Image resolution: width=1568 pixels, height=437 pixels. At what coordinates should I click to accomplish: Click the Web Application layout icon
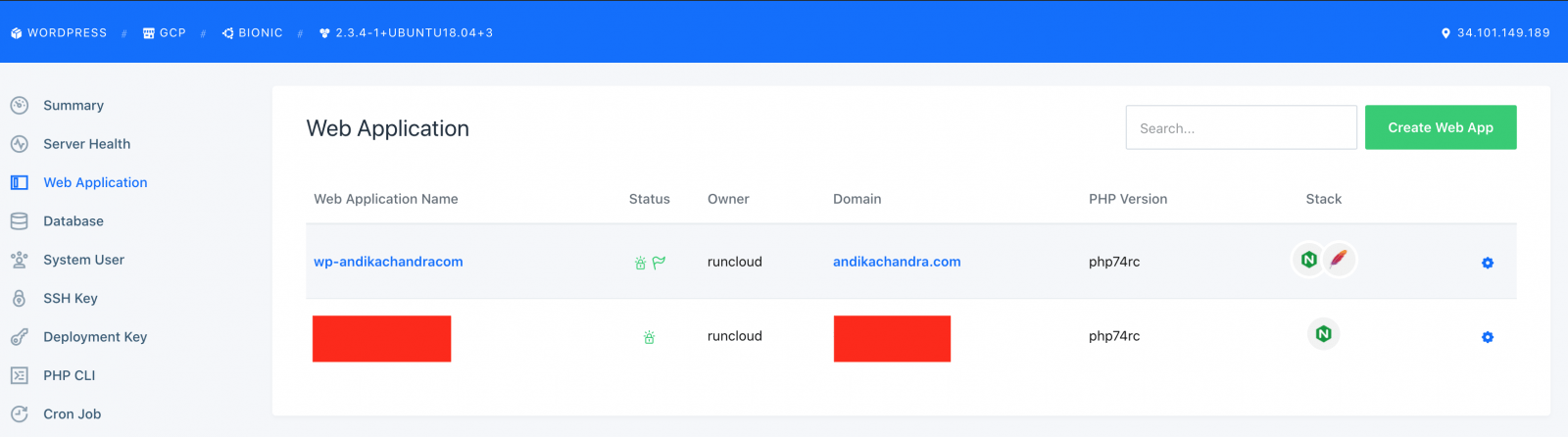(x=19, y=182)
